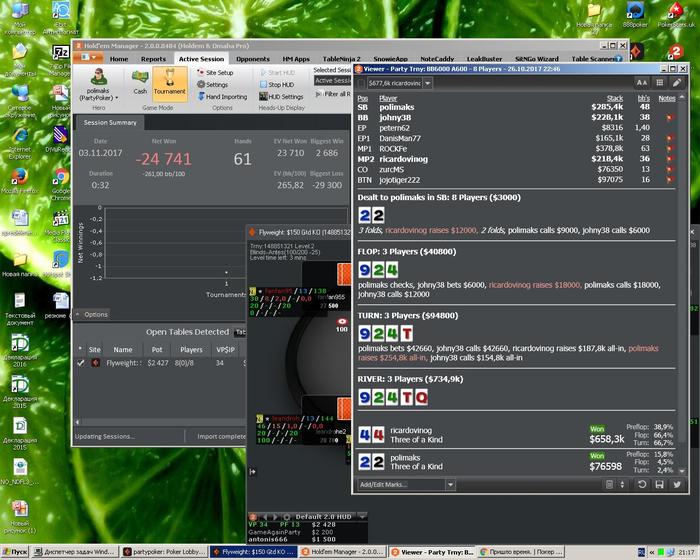Click the Viewer vertical scrollbar down arrow

tap(682, 471)
